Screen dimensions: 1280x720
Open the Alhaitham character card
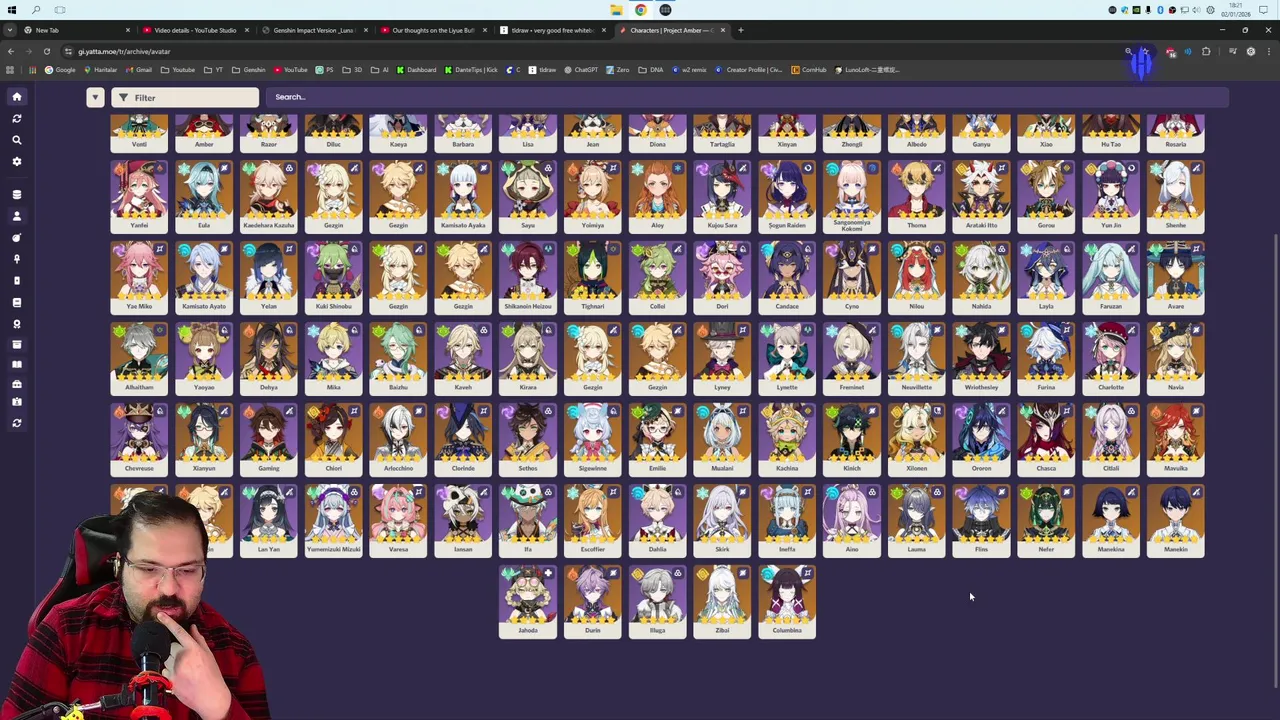pyautogui.click(x=139, y=358)
